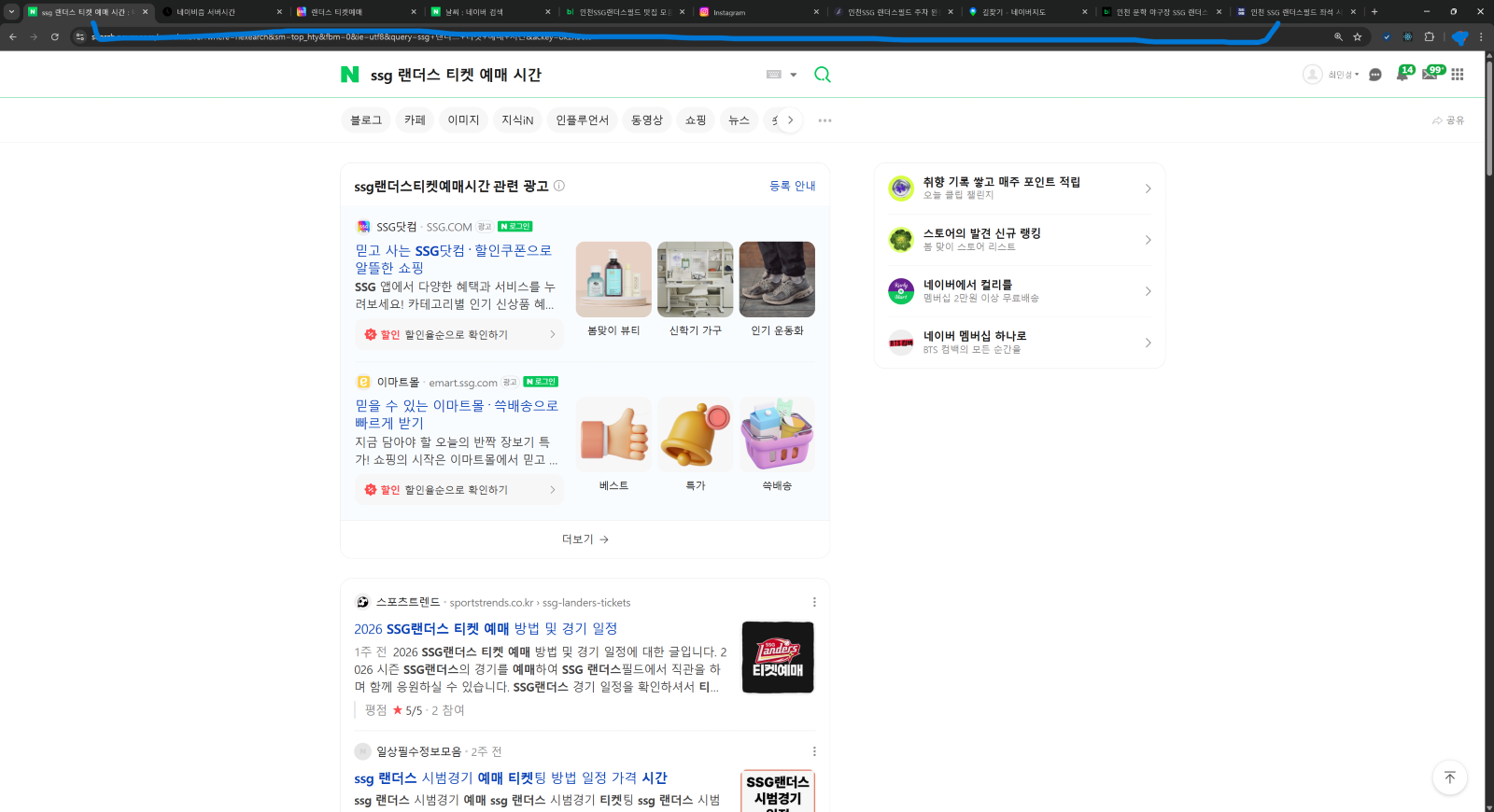This screenshot has height=812, width=1494.
Task: Open ad title 믿고 사는 SSG닷컴 할인쿠폰으로
Action: (454, 259)
